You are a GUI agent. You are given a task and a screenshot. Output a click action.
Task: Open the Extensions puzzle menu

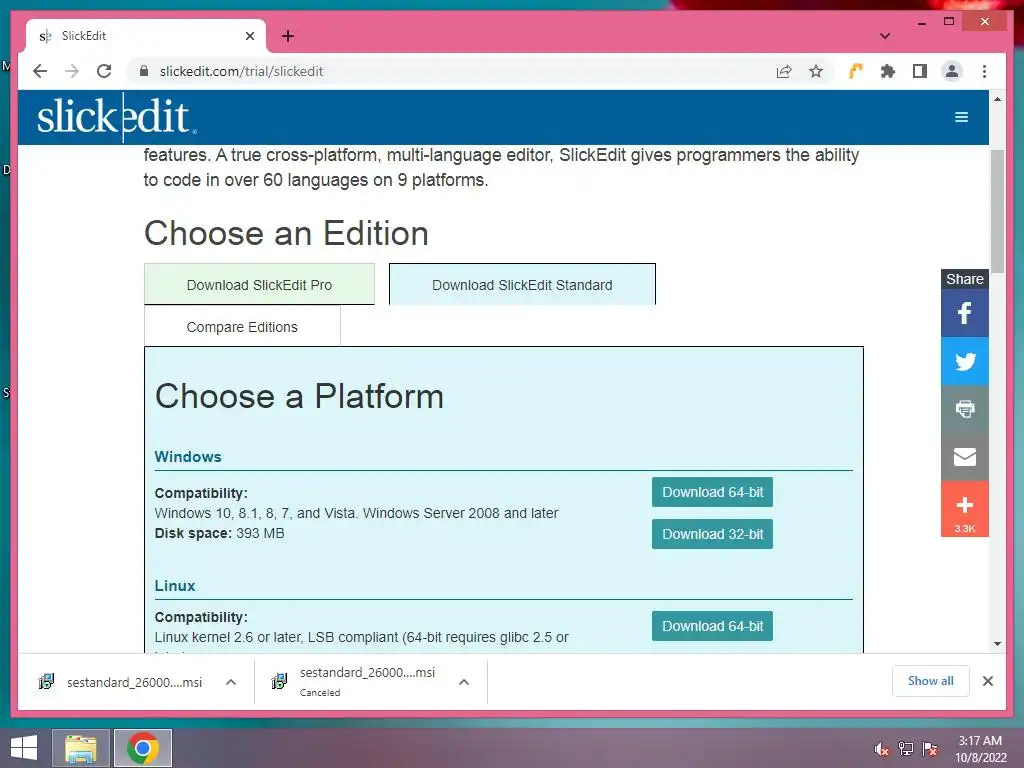click(x=888, y=71)
